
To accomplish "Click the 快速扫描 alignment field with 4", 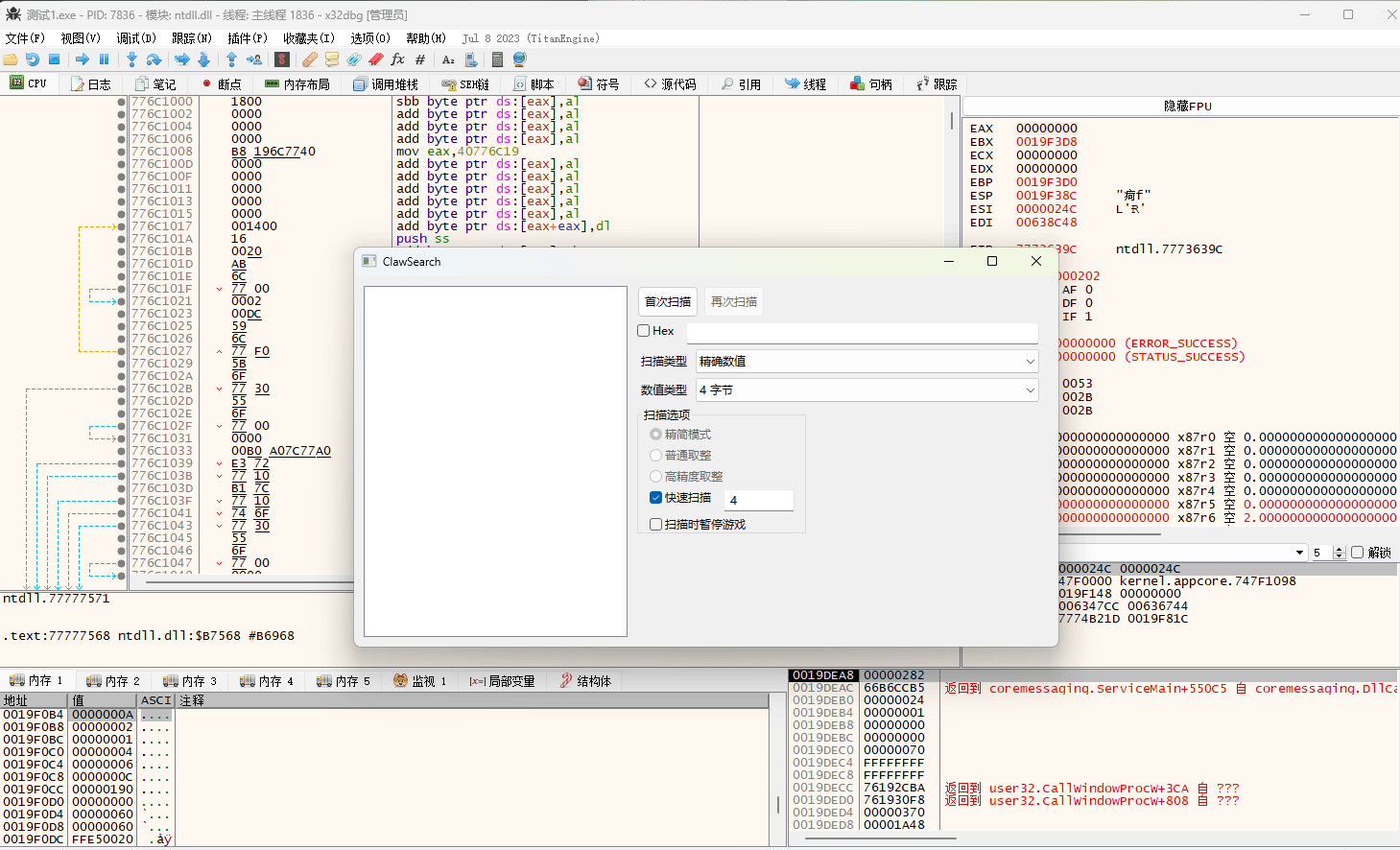I will coord(759,500).
